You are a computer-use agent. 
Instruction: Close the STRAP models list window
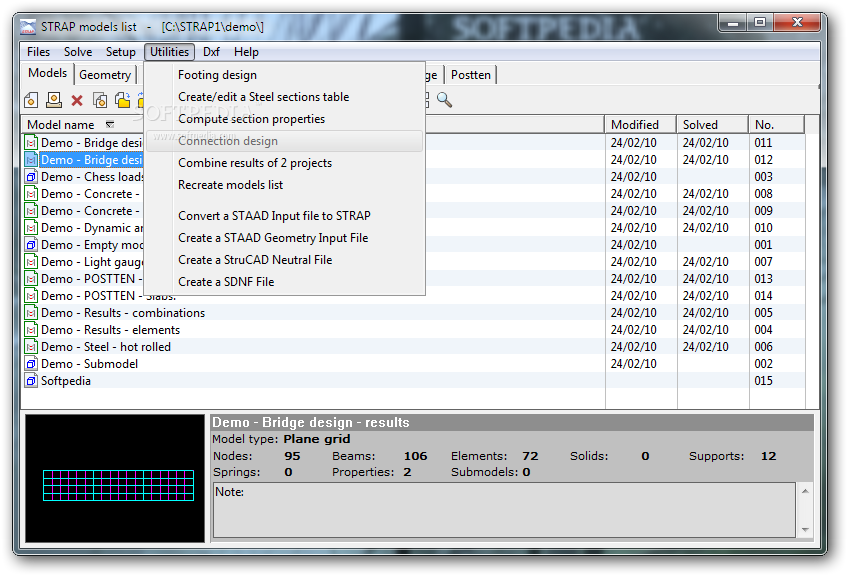pyautogui.click(x=797, y=23)
